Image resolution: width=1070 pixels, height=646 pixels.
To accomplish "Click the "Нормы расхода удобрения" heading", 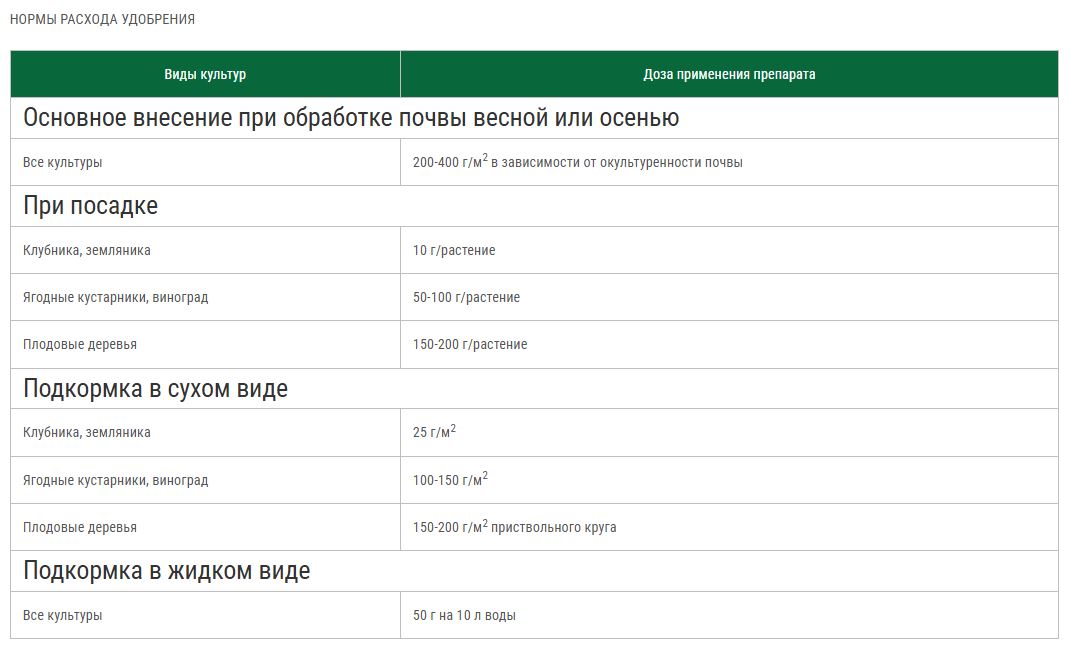I will tap(102, 19).
